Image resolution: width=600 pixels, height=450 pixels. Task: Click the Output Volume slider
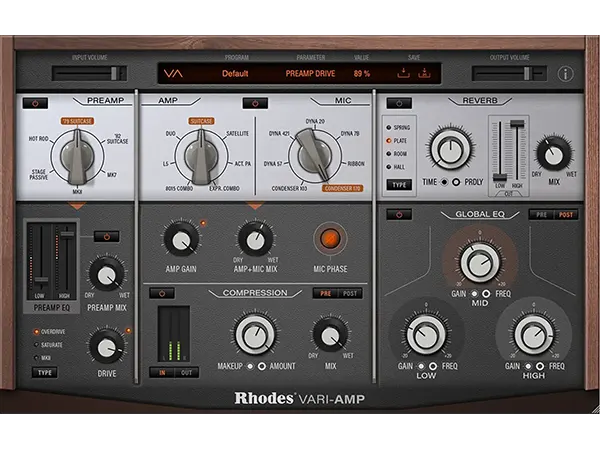(509, 73)
